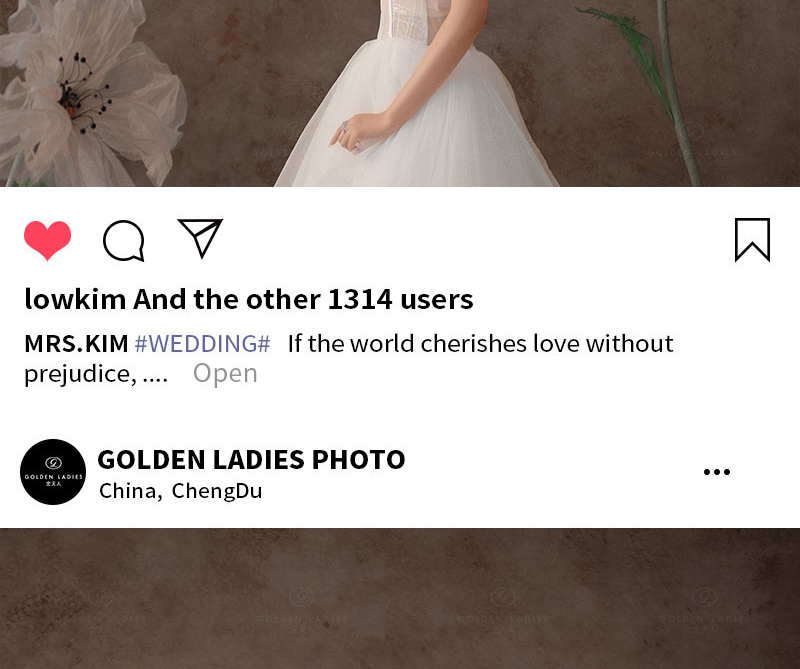Expand caption by clicking Open

click(x=225, y=374)
